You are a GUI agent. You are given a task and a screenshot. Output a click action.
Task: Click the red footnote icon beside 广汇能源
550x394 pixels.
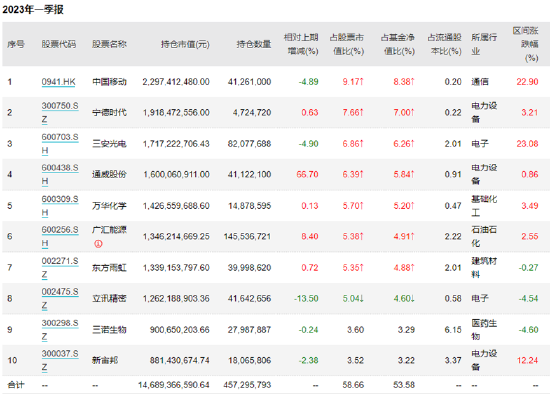coord(98,243)
